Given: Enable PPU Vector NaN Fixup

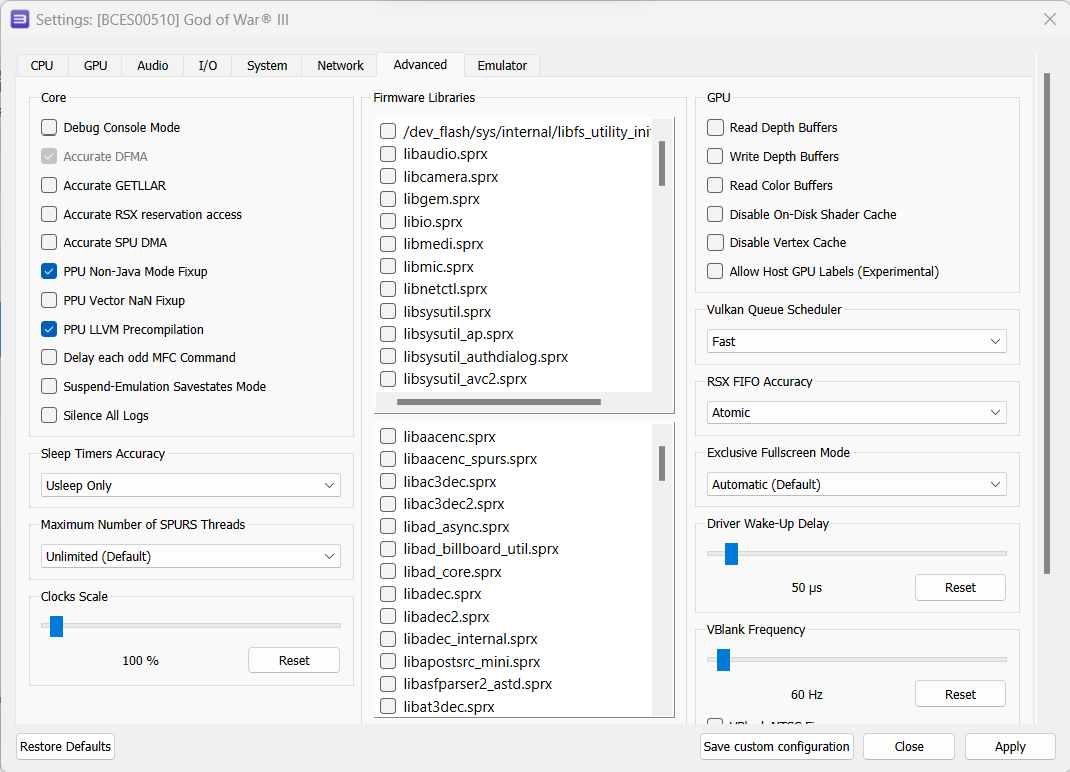Looking at the screenshot, I should click(49, 300).
